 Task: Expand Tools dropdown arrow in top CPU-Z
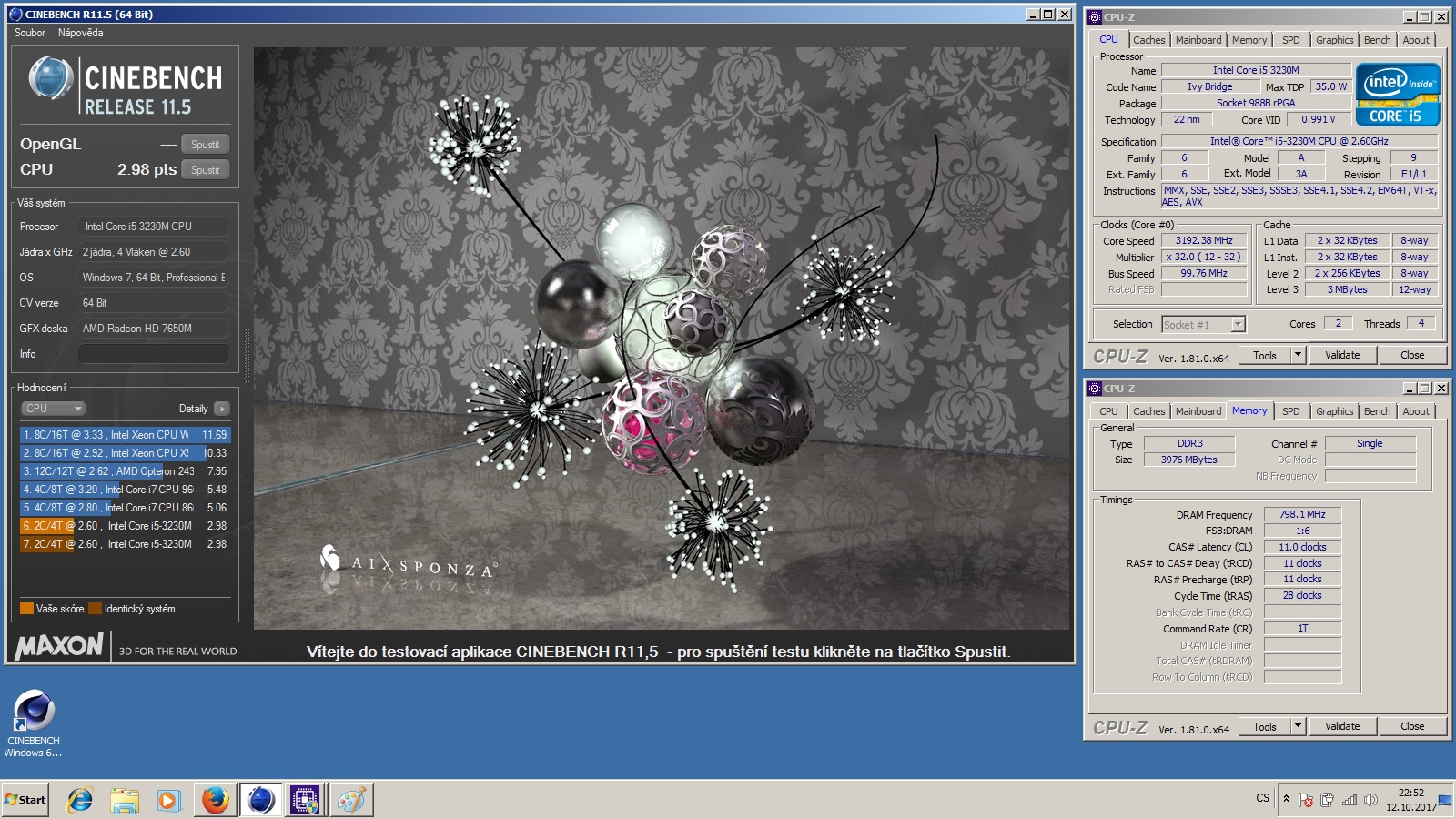tap(1299, 356)
